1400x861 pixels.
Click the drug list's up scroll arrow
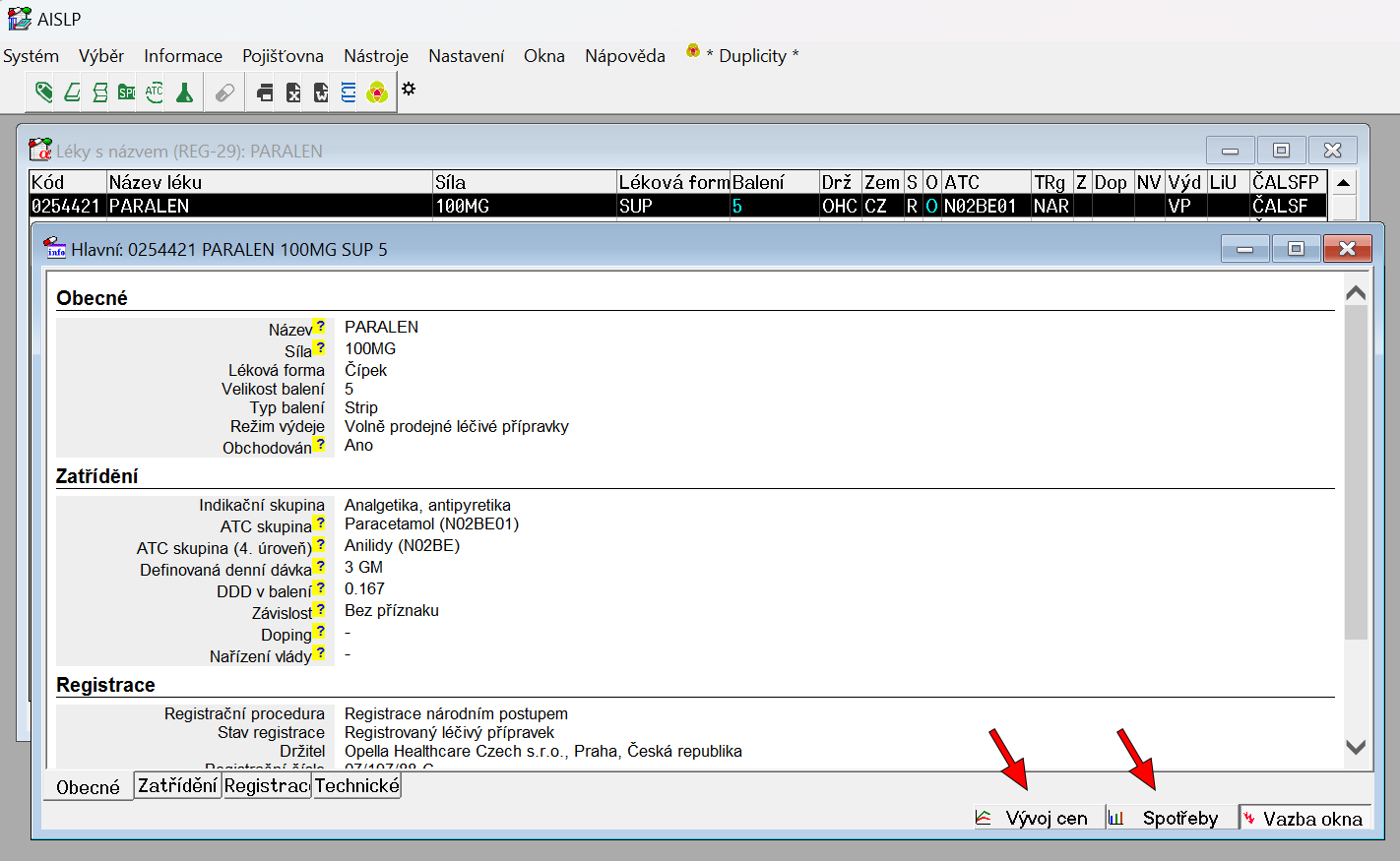click(1343, 183)
